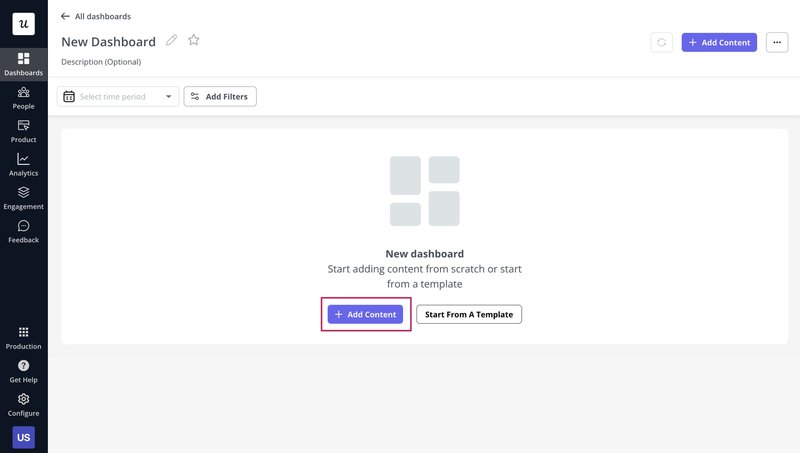Switch environment via Production icon
The width and height of the screenshot is (800, 453).
(23, 338)
